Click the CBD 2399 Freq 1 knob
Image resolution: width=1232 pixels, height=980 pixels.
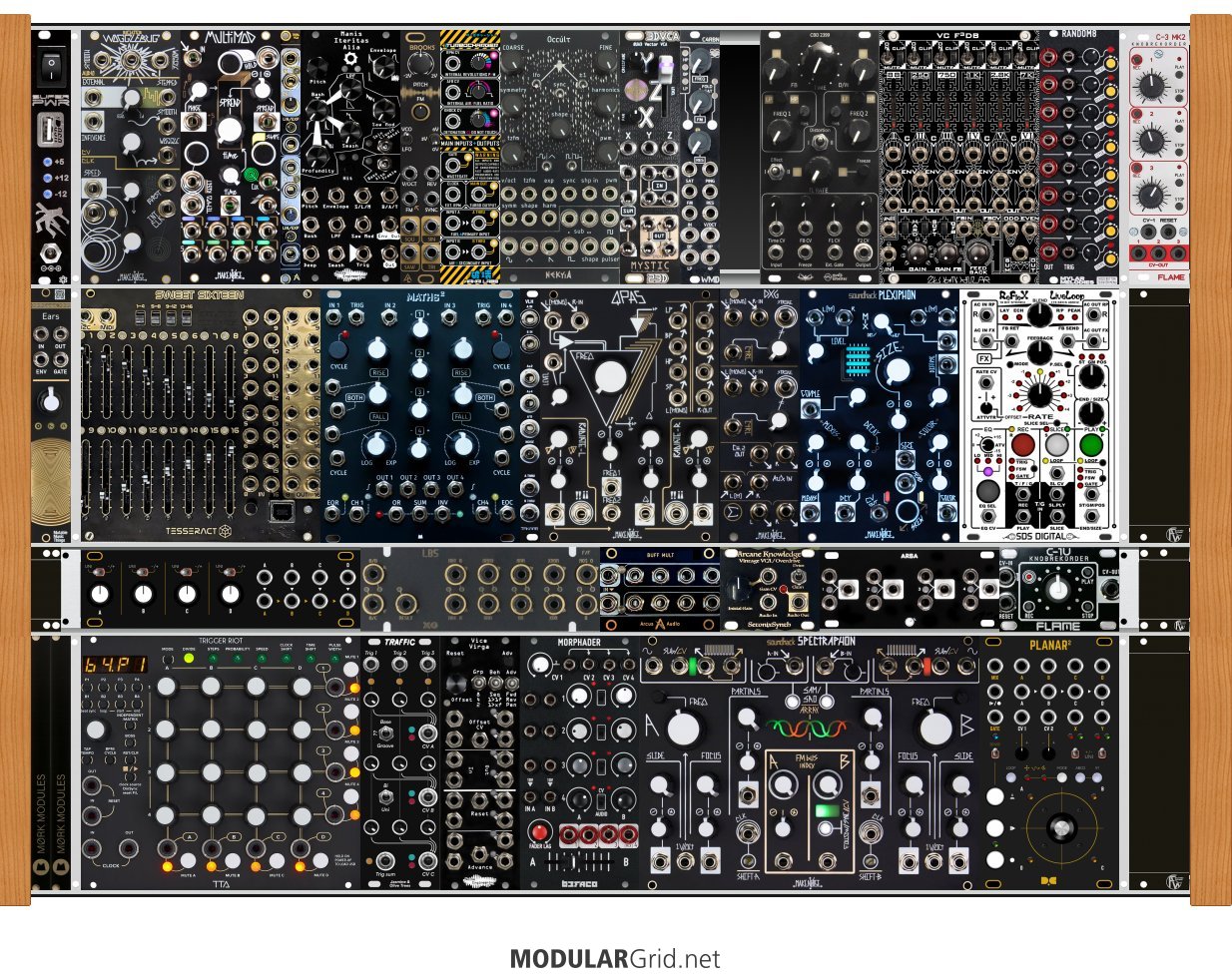tap(782, 130)
